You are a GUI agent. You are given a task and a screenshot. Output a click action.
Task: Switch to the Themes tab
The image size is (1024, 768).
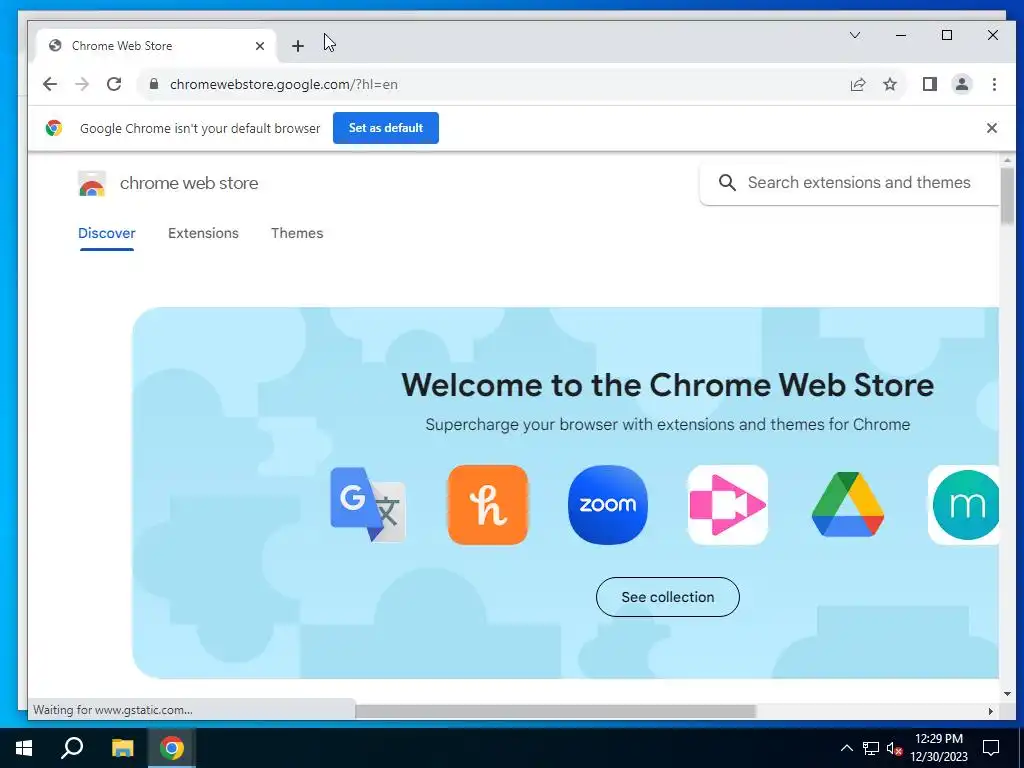[x=297, y=233]
